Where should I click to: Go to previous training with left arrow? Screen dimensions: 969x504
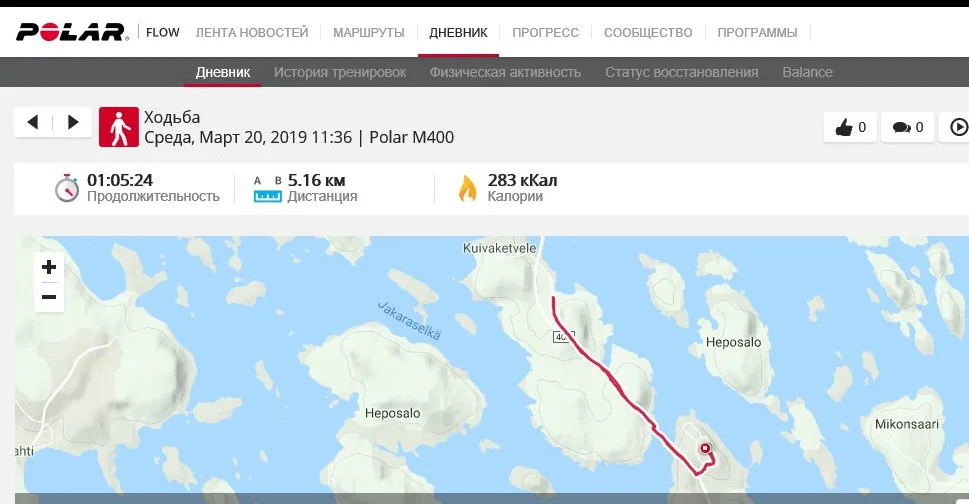tap(33, 122)
